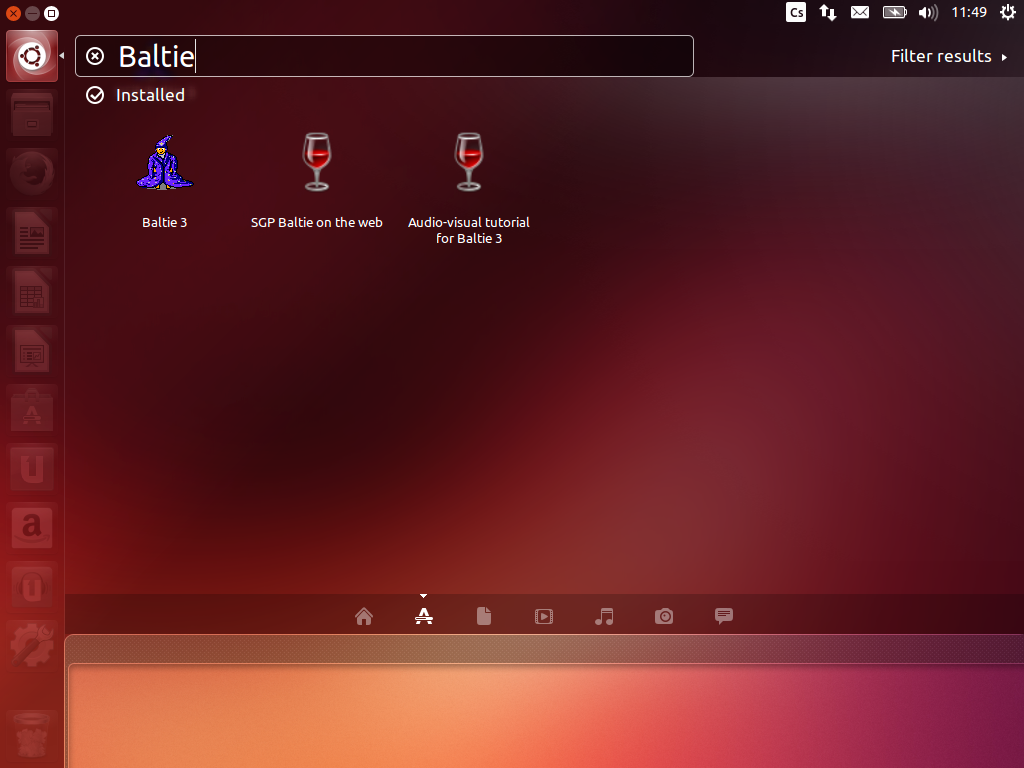Select the Applications lens icon

(x=424, y=616)
